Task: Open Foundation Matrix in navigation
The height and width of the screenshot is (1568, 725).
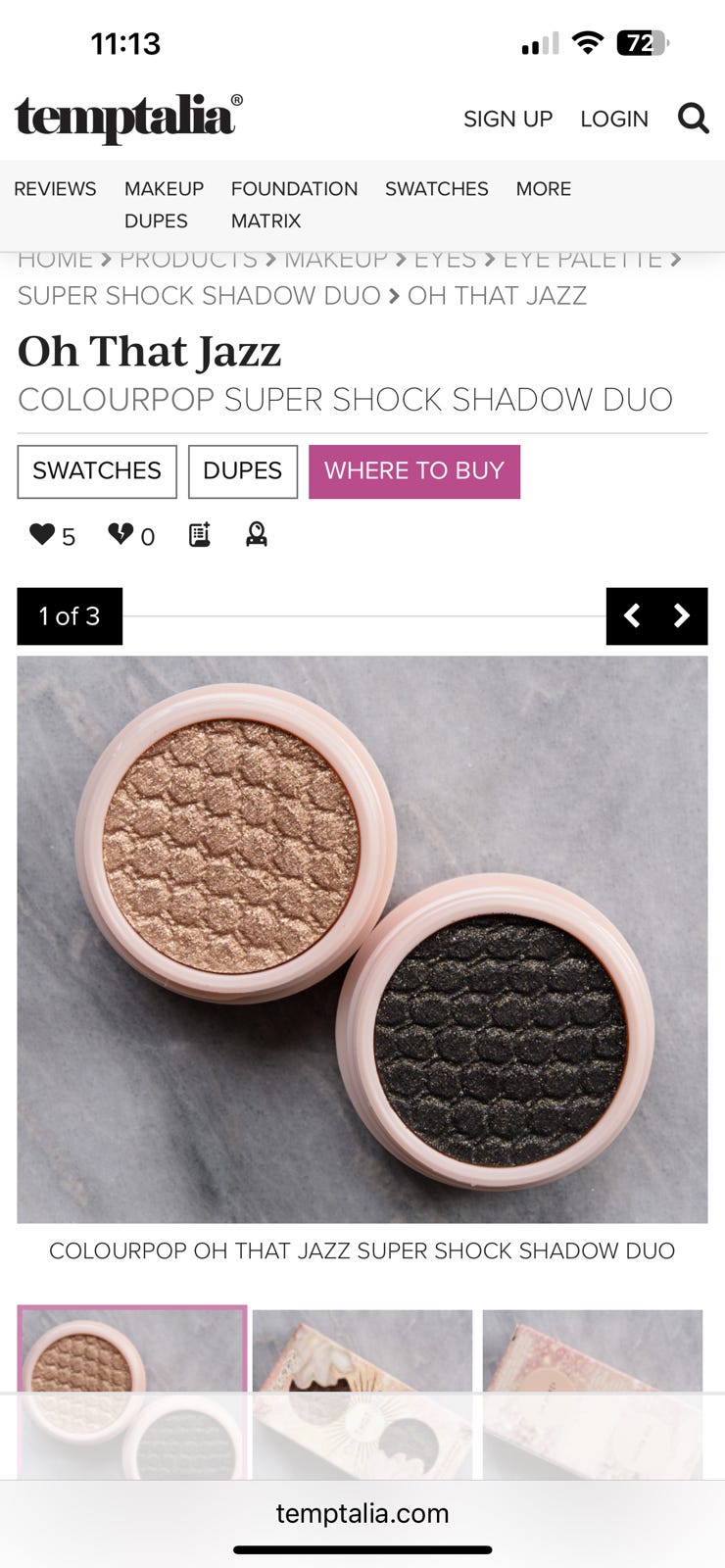Action: [294, 205]
